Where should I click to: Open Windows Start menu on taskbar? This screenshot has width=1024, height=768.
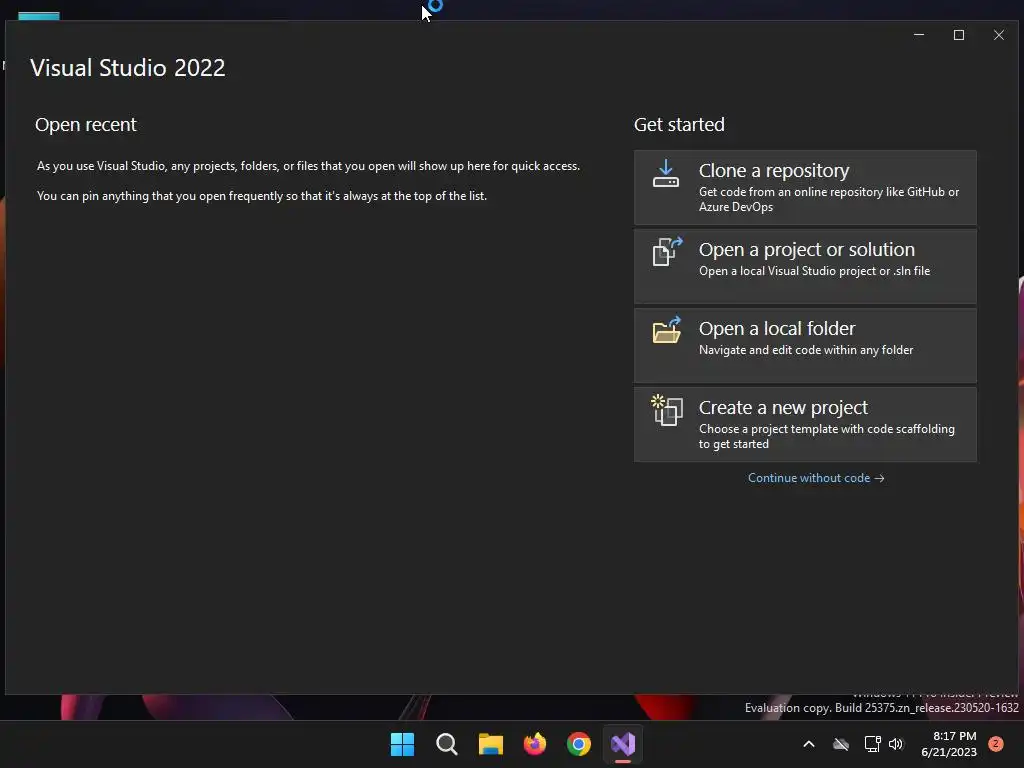[402, 744]
